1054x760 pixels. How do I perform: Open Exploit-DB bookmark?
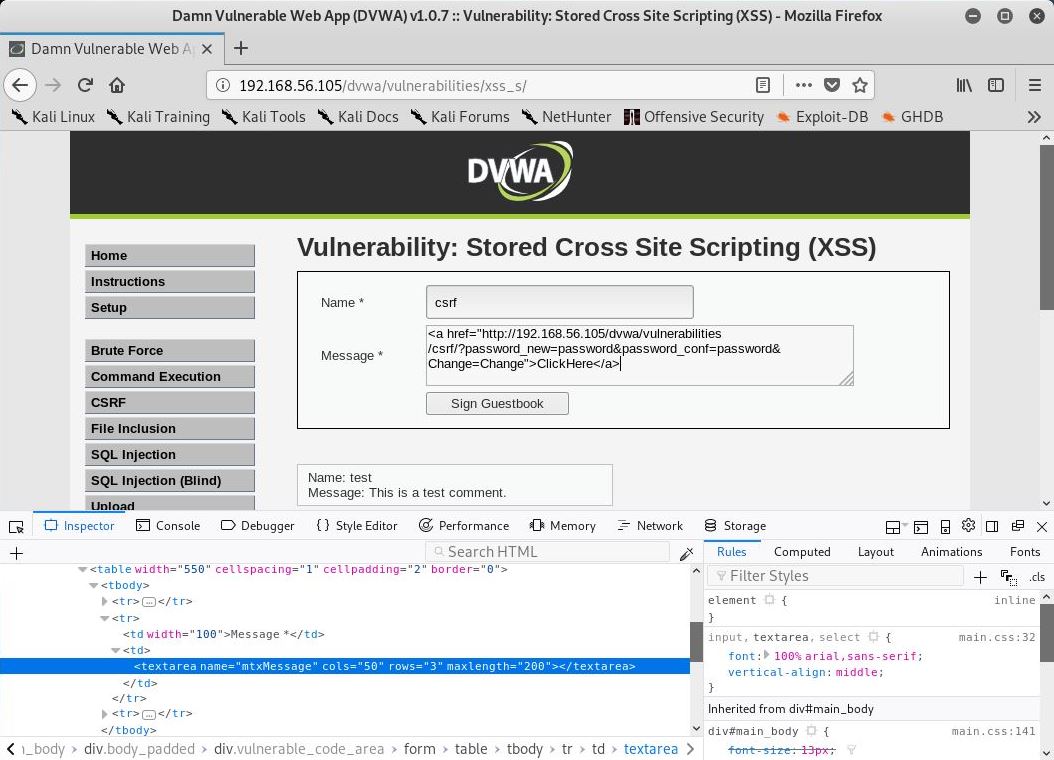click(822, 117)
